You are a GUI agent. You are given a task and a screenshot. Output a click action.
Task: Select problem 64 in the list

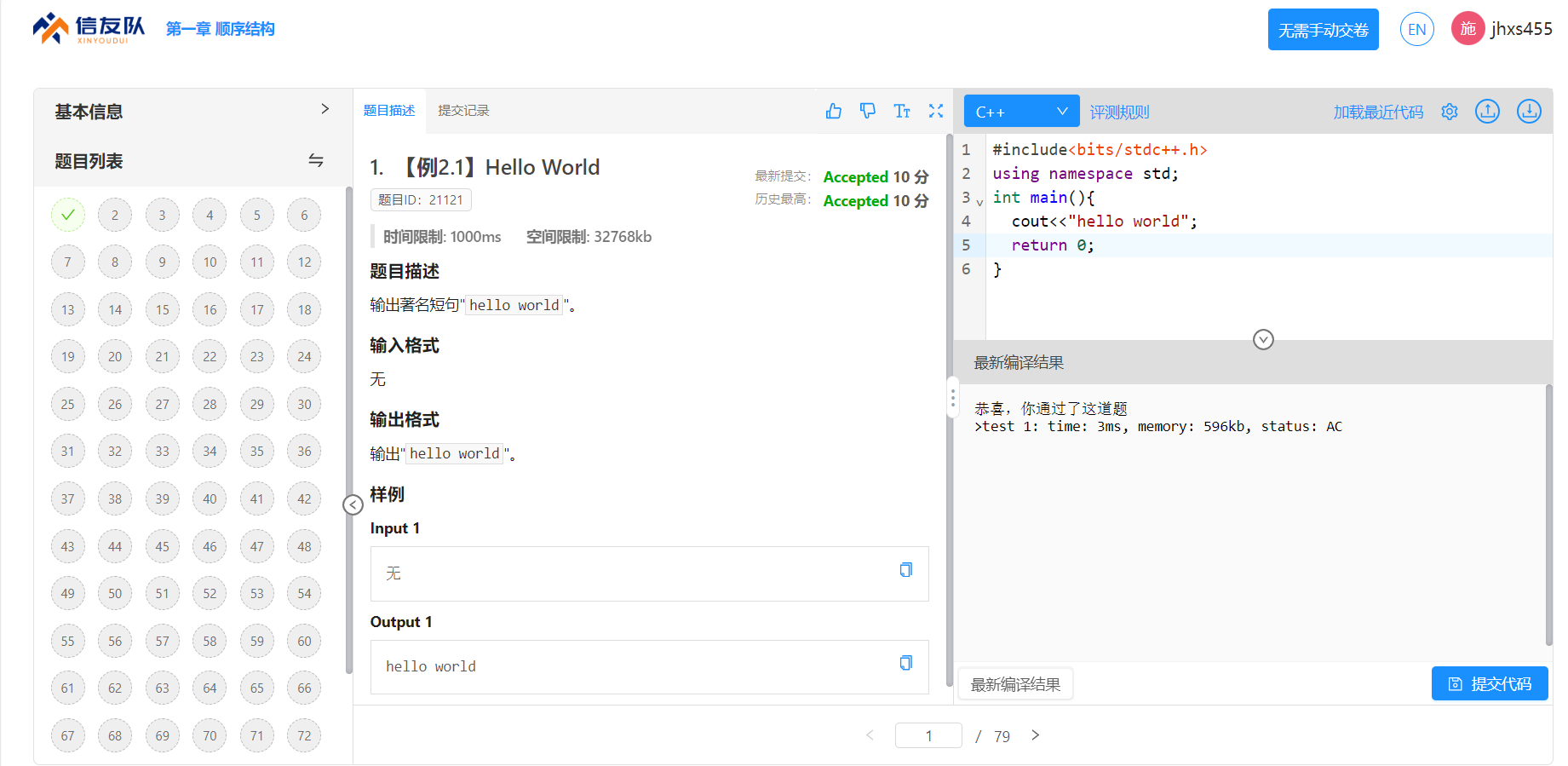pyautogui.click(x=210, y=688)
